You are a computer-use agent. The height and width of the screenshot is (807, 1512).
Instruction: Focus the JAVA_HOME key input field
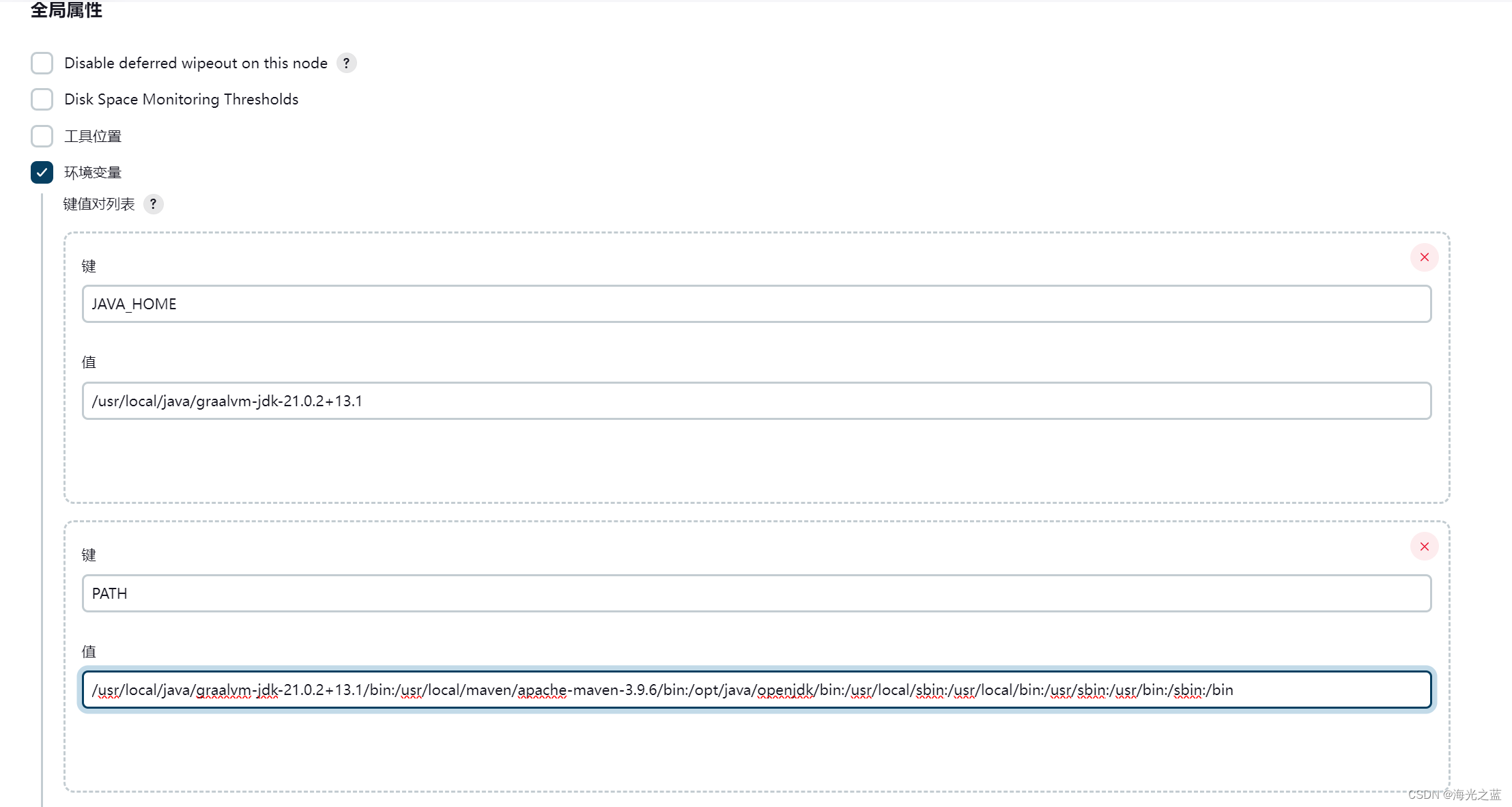click(x=756, y=304)
